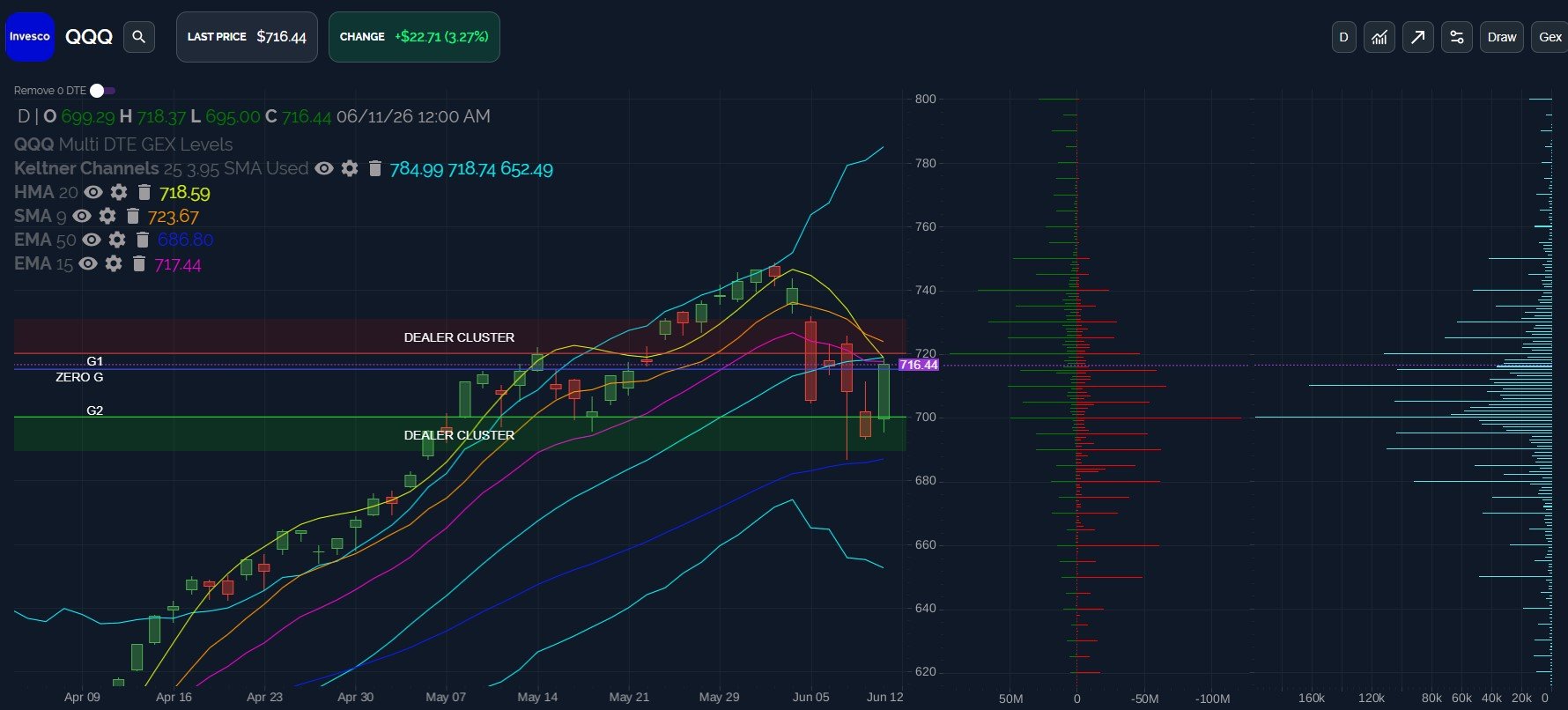Open the chart indicators menu
1568x710 pixels.
coord(1379,37)
